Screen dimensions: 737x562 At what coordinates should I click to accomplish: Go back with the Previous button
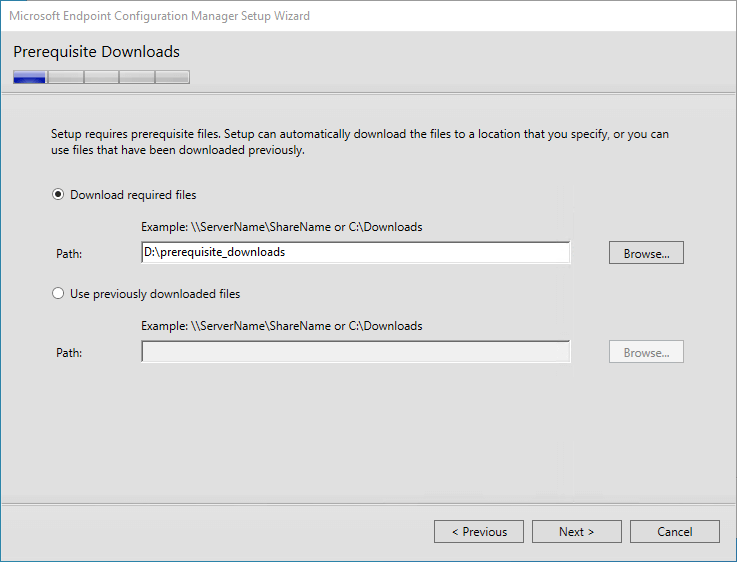[x=479, y=531]
